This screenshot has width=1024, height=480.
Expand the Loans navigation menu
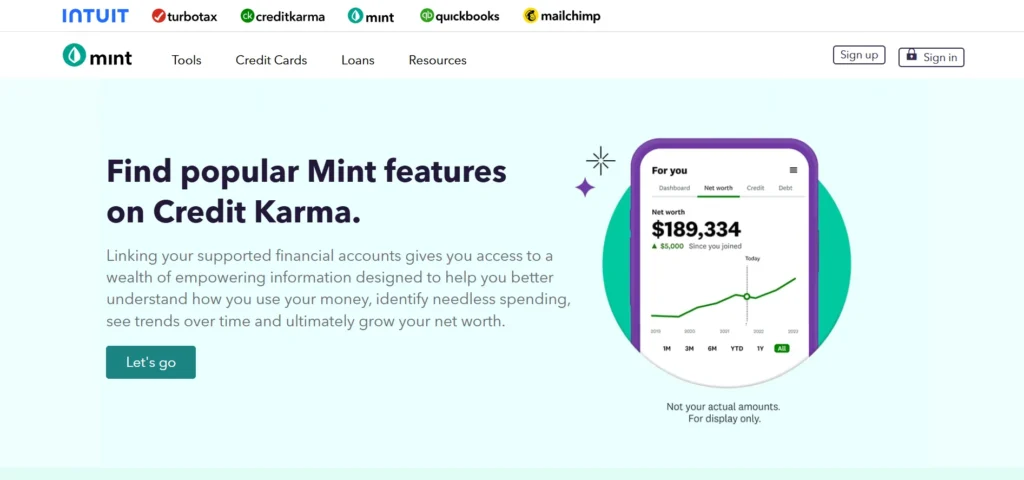pos(357,60)
